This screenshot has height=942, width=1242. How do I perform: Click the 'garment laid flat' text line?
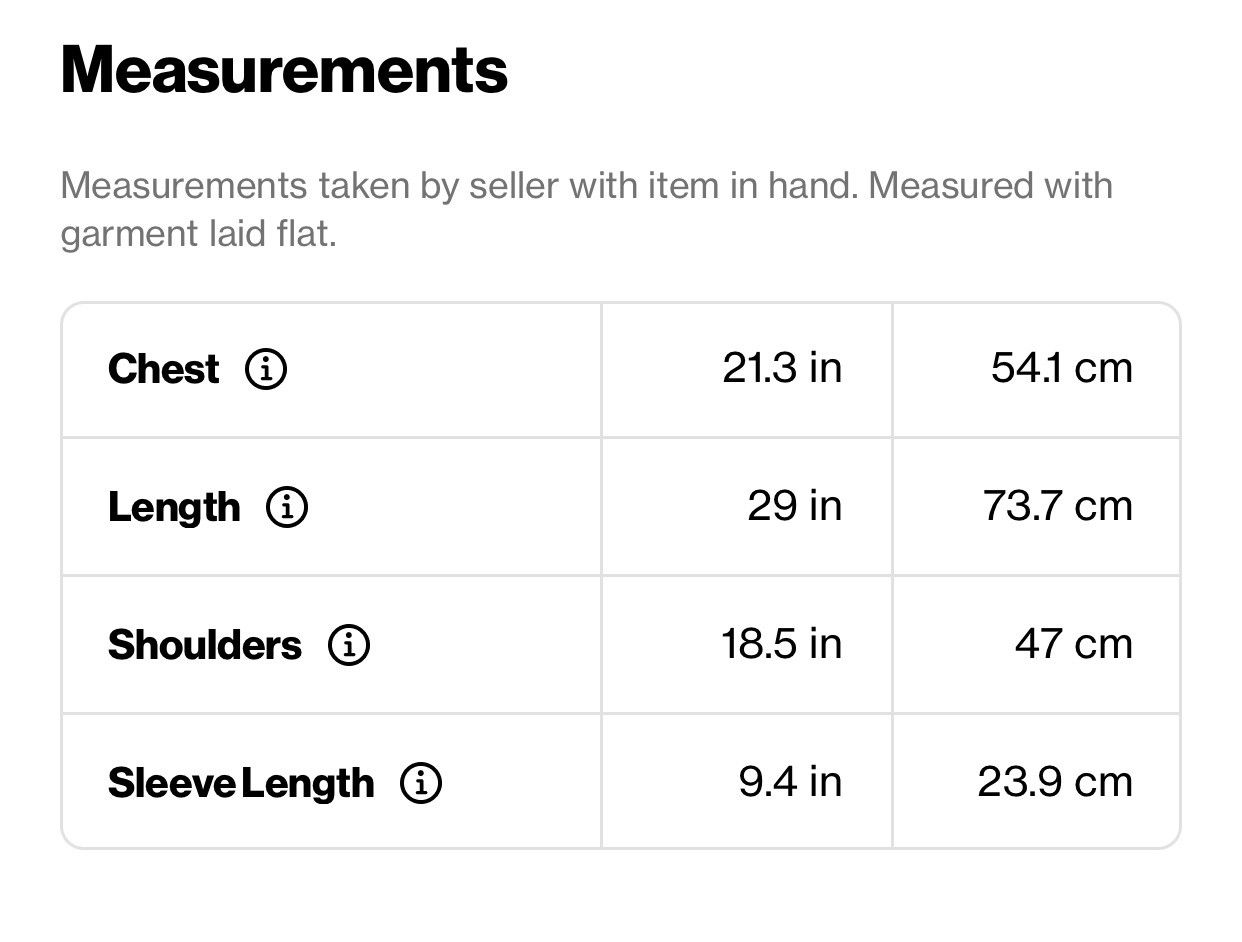pos(199,234)
